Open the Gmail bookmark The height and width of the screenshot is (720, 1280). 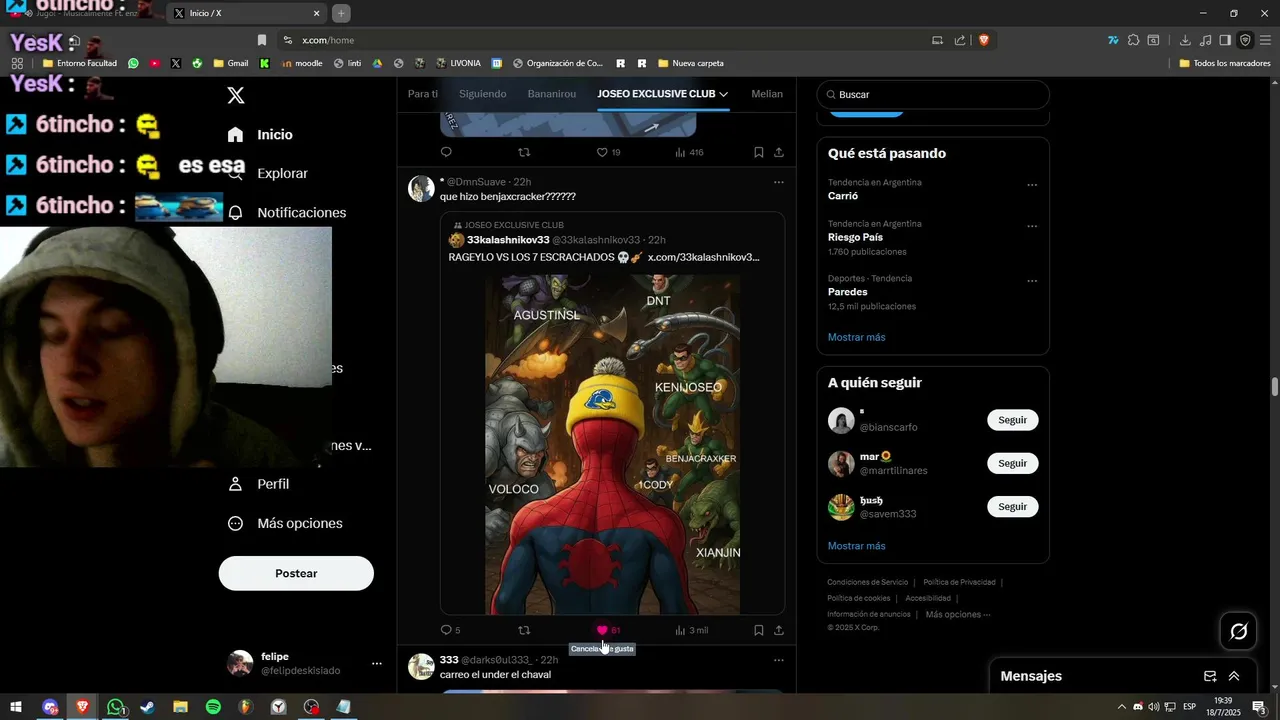(x=231, y=63)
